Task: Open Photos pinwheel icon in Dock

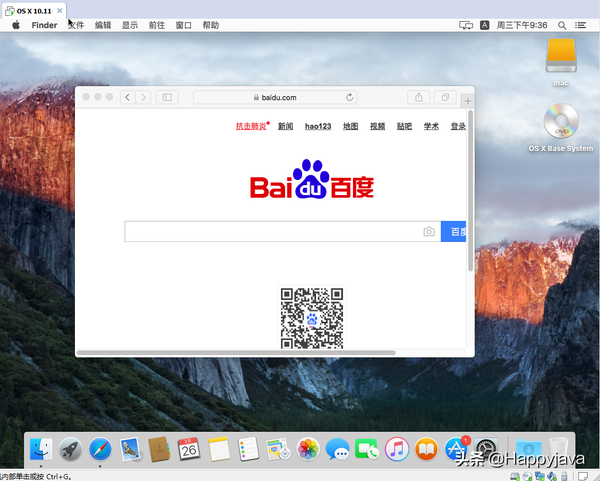Action: [x=308, y=449]
